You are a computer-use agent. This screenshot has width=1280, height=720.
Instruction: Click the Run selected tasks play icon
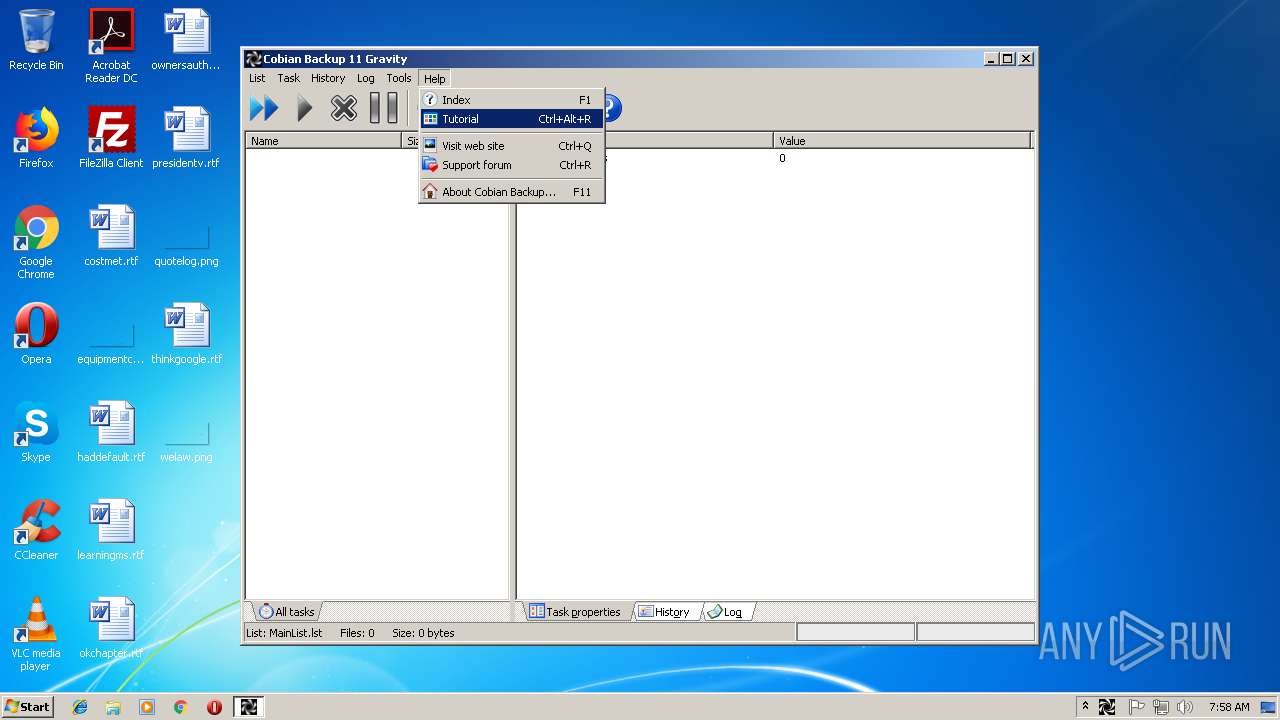click(x=305, y=107)
